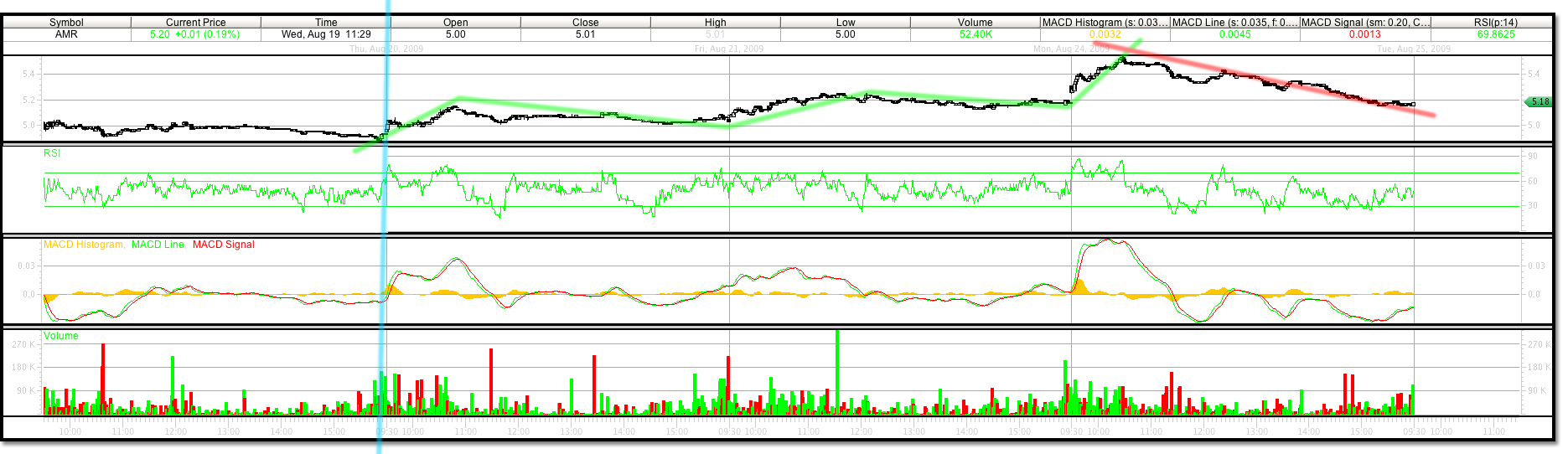The image size is (1568, 454).
Task: Click the 69.8625 RSI value
Action: (1495, 34)
